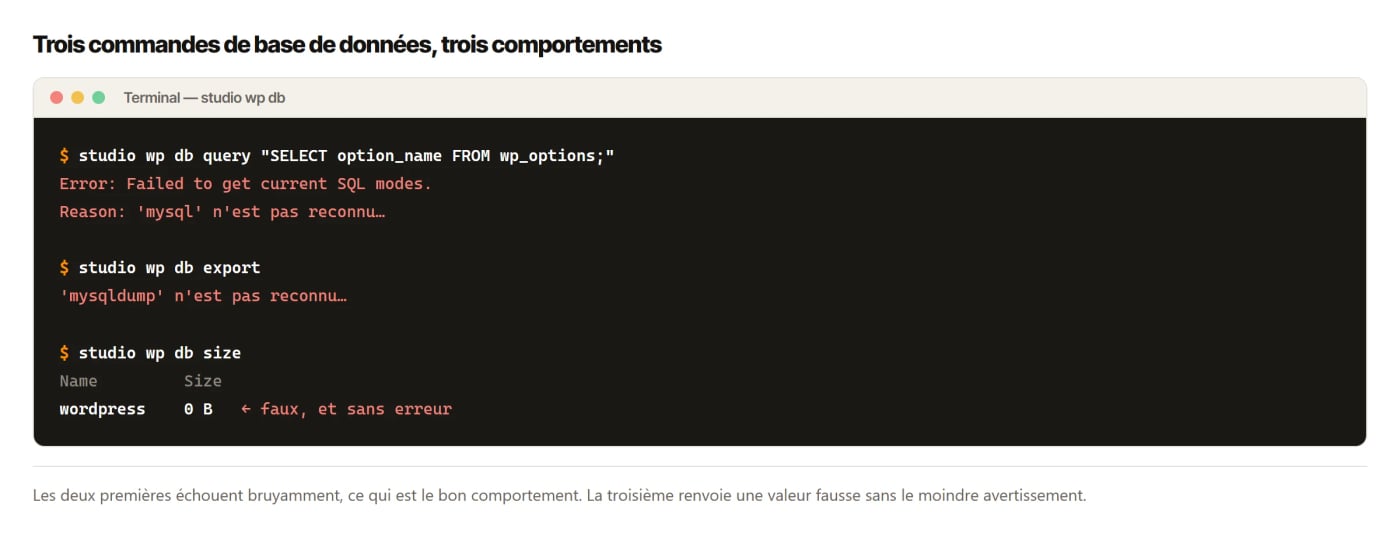Click the '0 B' size value
The width and height of the screenshot is (1400, 537).
point(198,409)
